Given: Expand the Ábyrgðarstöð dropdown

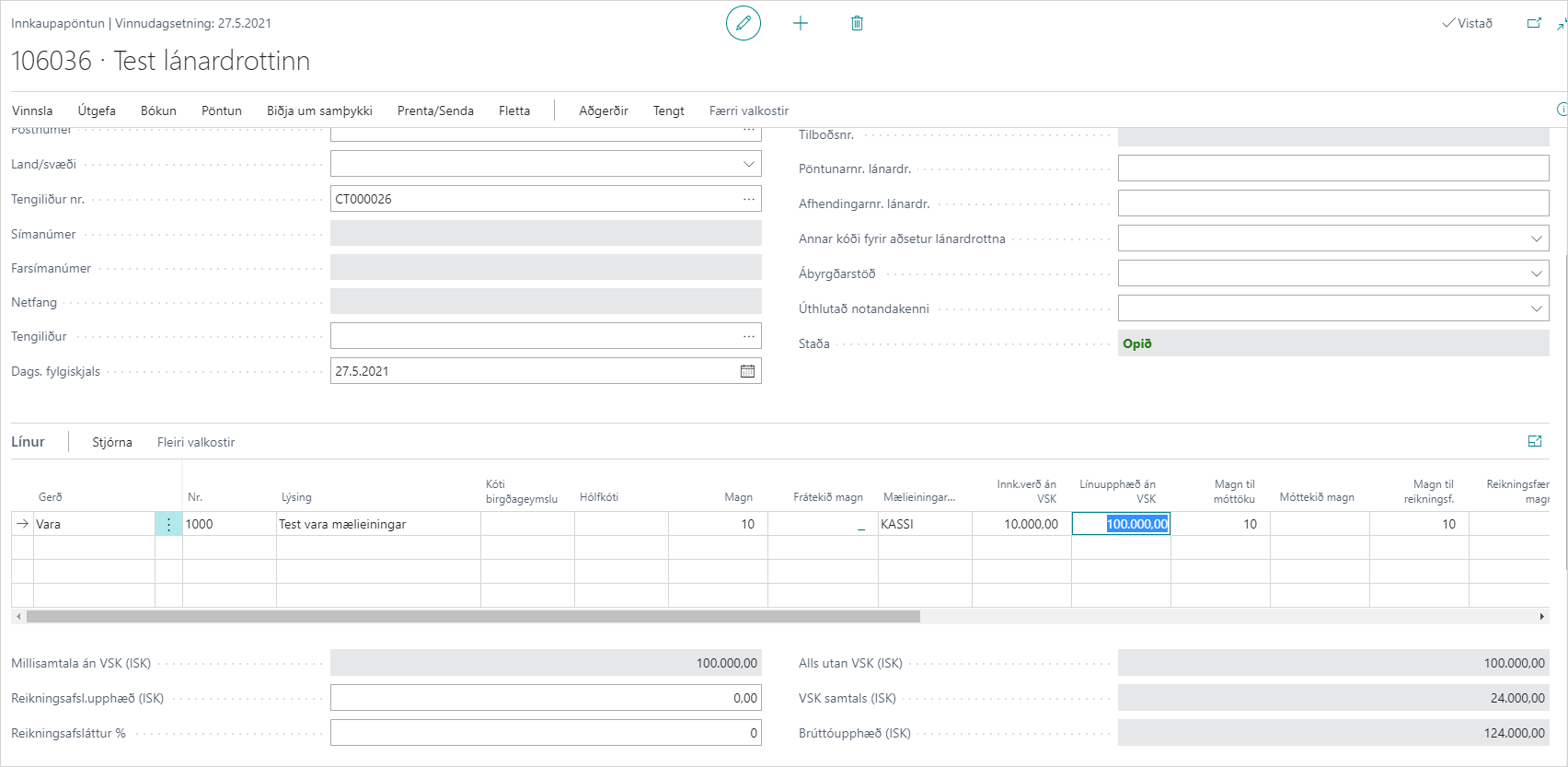Looking at the screenshot, I should (1536, 273).
